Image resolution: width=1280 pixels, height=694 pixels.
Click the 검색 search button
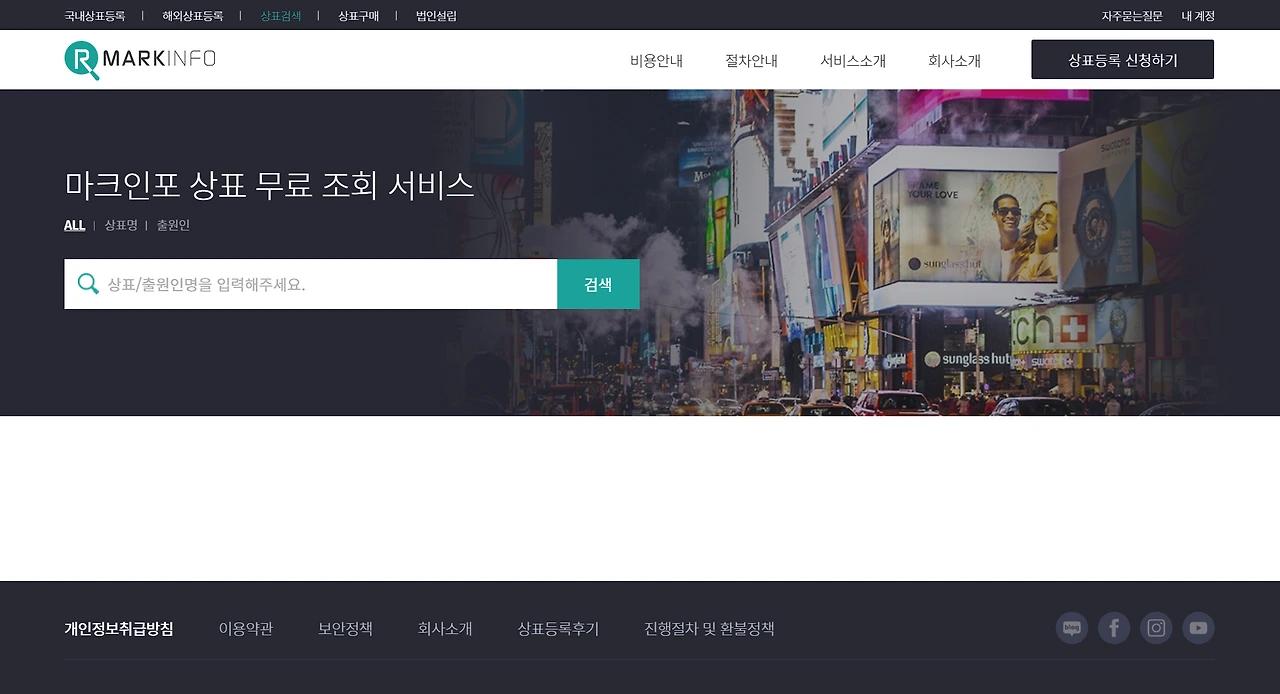click(597, 284)
